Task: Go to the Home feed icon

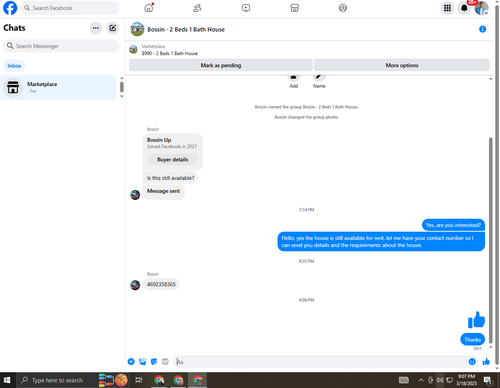Action: coord(149,8)
